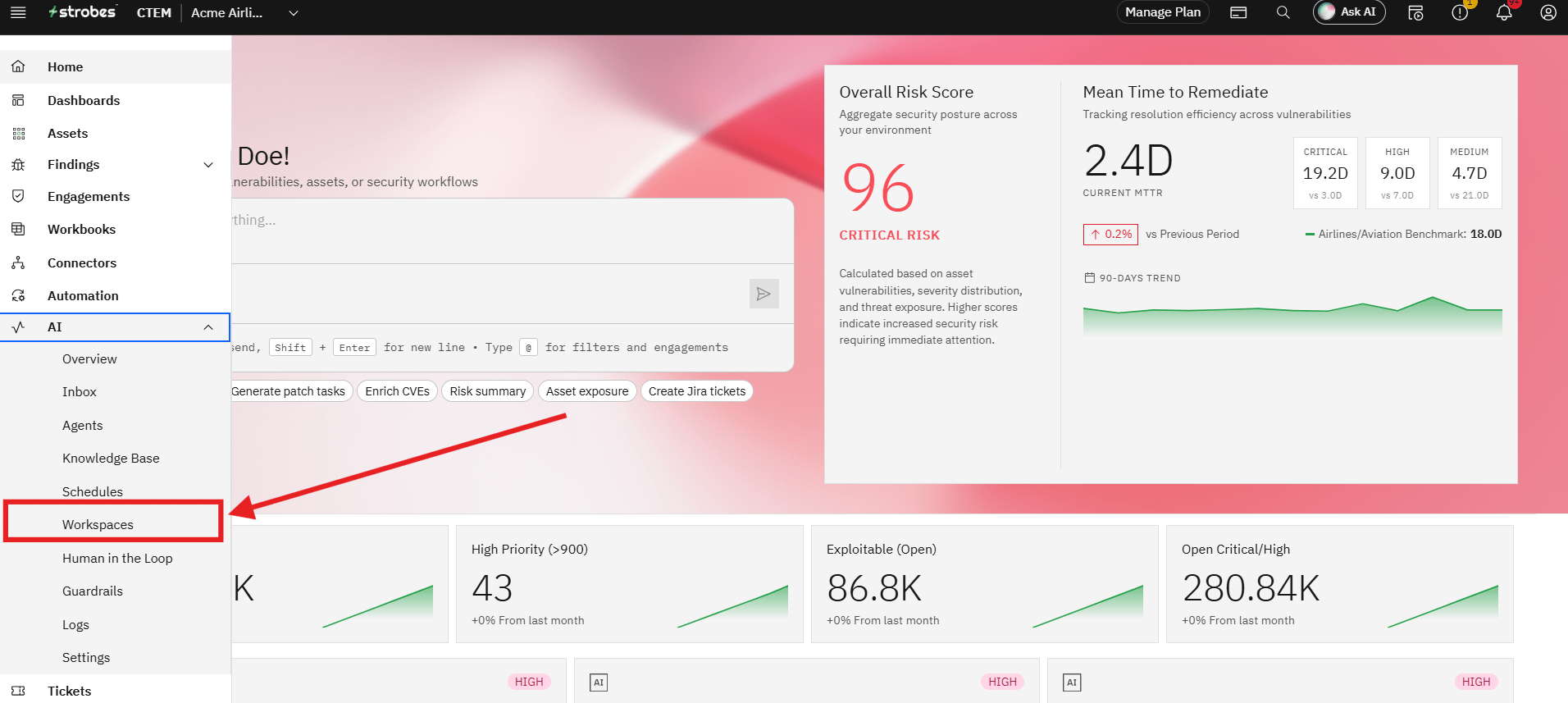Open Workspaces under AI

tap(116, 524)
